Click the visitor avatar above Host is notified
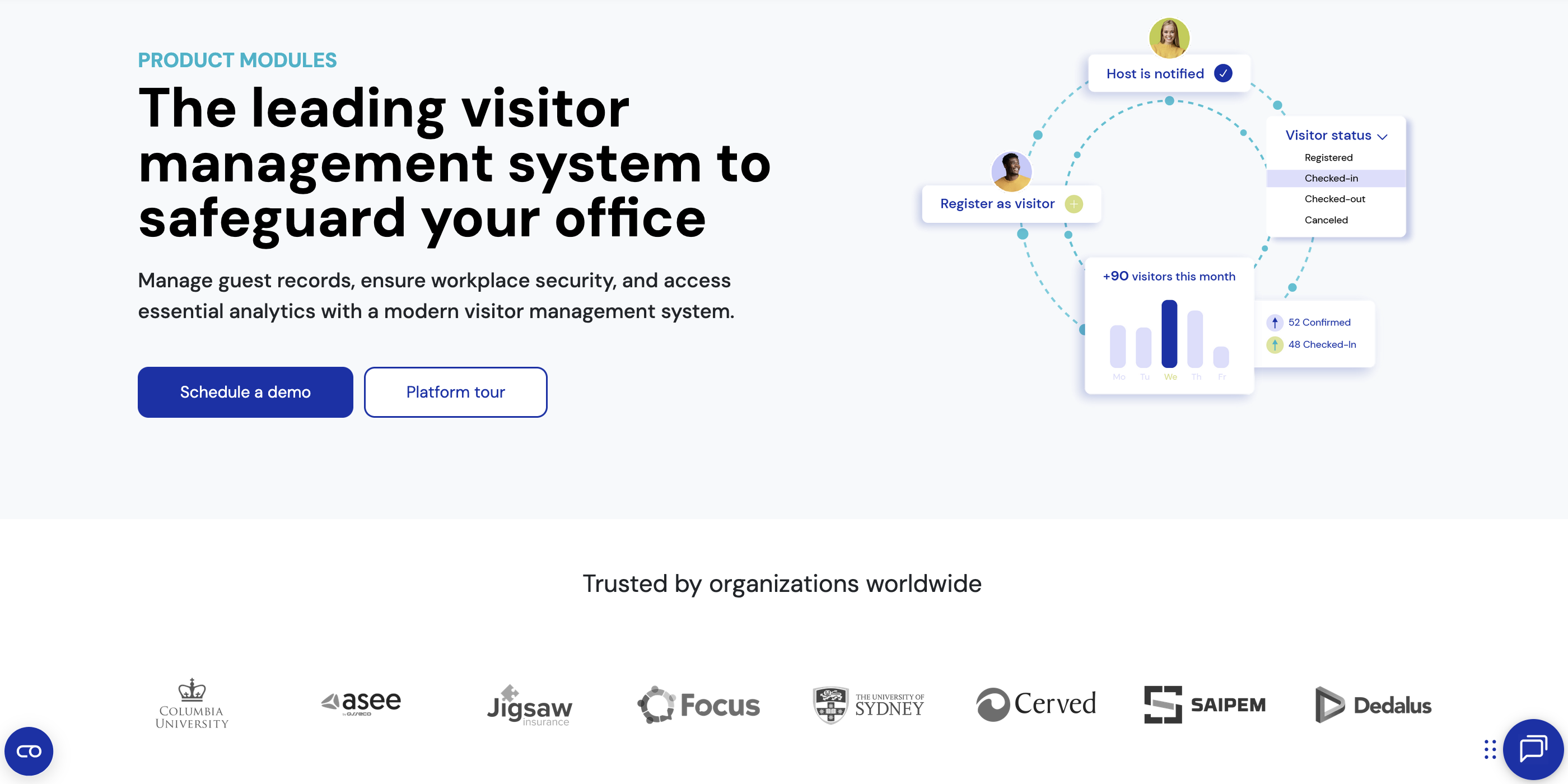The height and width of the screenshot is (784, 1568). coord(1169,38)
